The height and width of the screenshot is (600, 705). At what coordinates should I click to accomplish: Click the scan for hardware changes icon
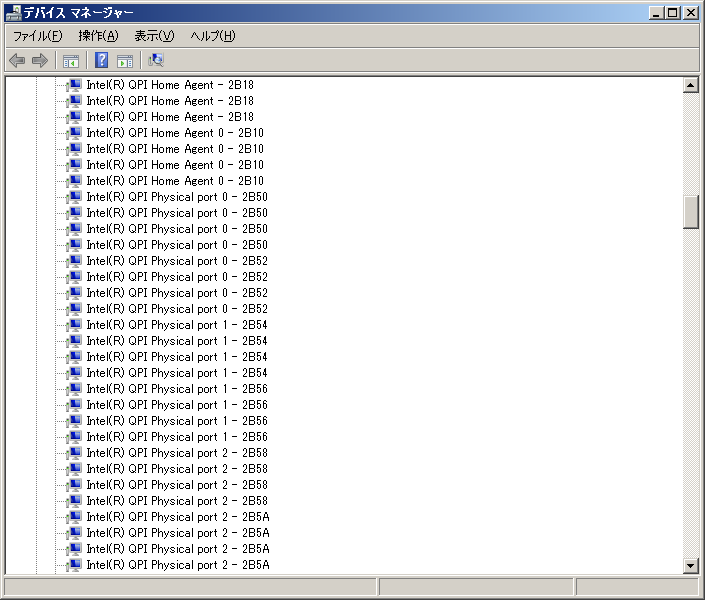(x=156, y=61)
